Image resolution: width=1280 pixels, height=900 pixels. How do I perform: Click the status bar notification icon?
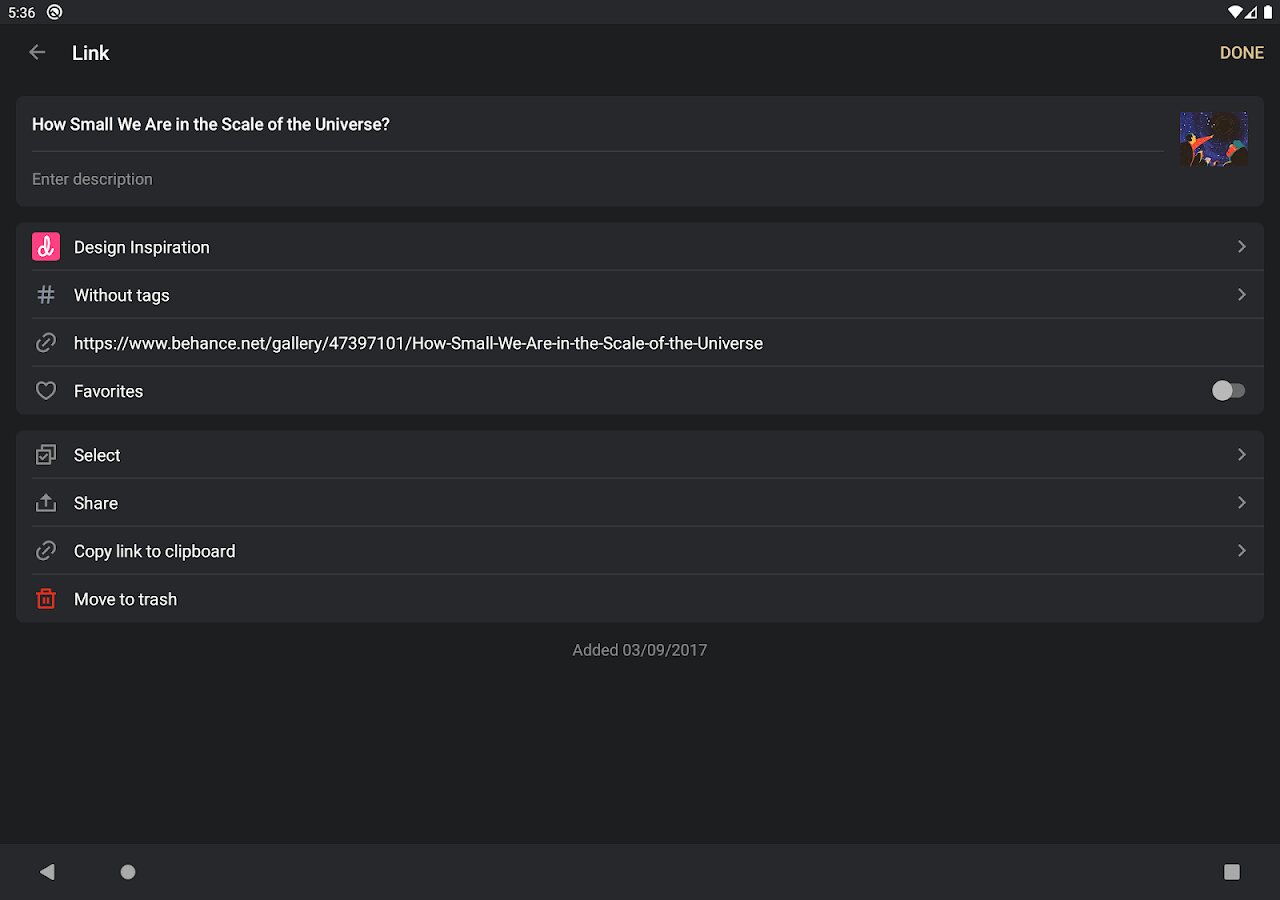tap(54, 12)
